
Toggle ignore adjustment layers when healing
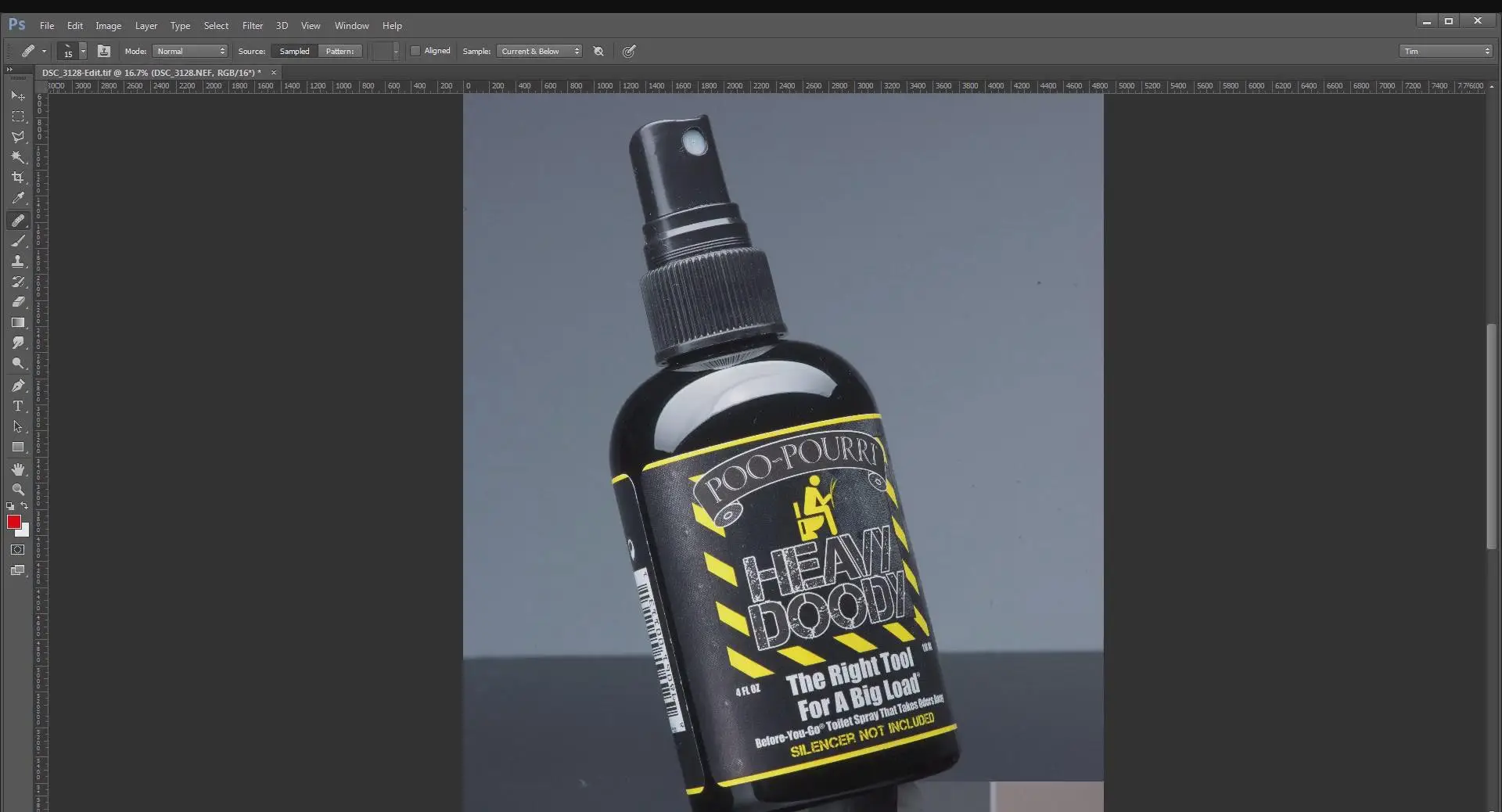pyautogui.click(x=598, y=51)
